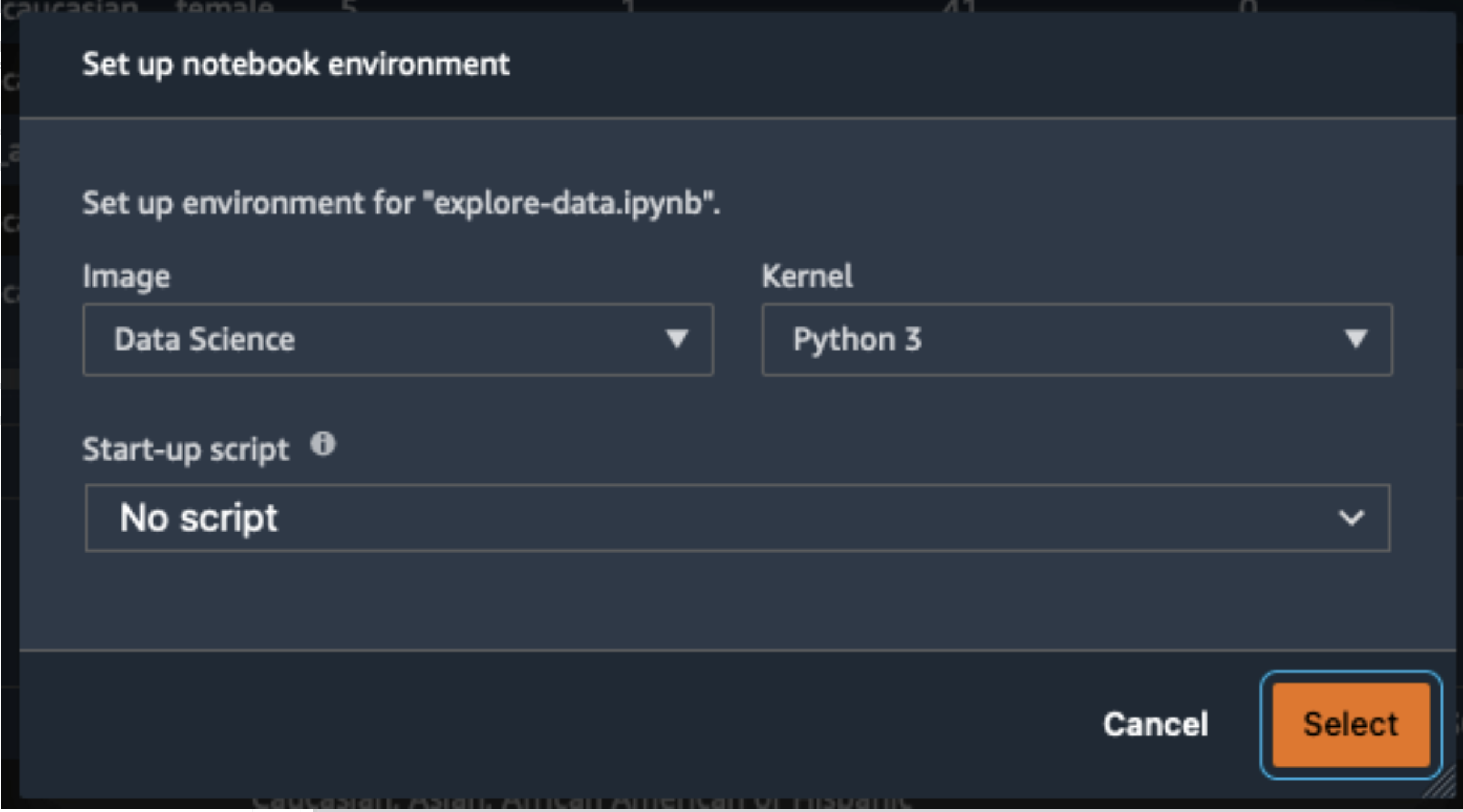Cancel the notebook environment setup
This screenshot has width=1463, height=812.
(1156, 724)
